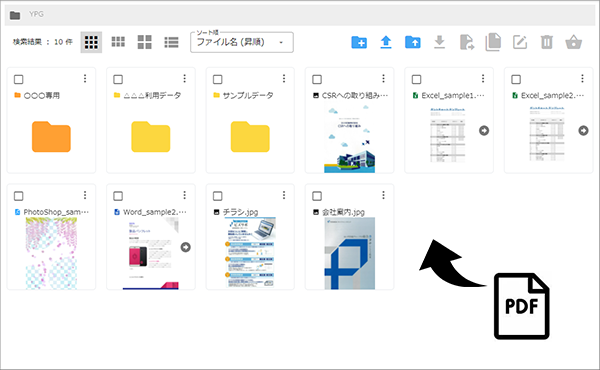Open more options for Excel_sample1

483,78
